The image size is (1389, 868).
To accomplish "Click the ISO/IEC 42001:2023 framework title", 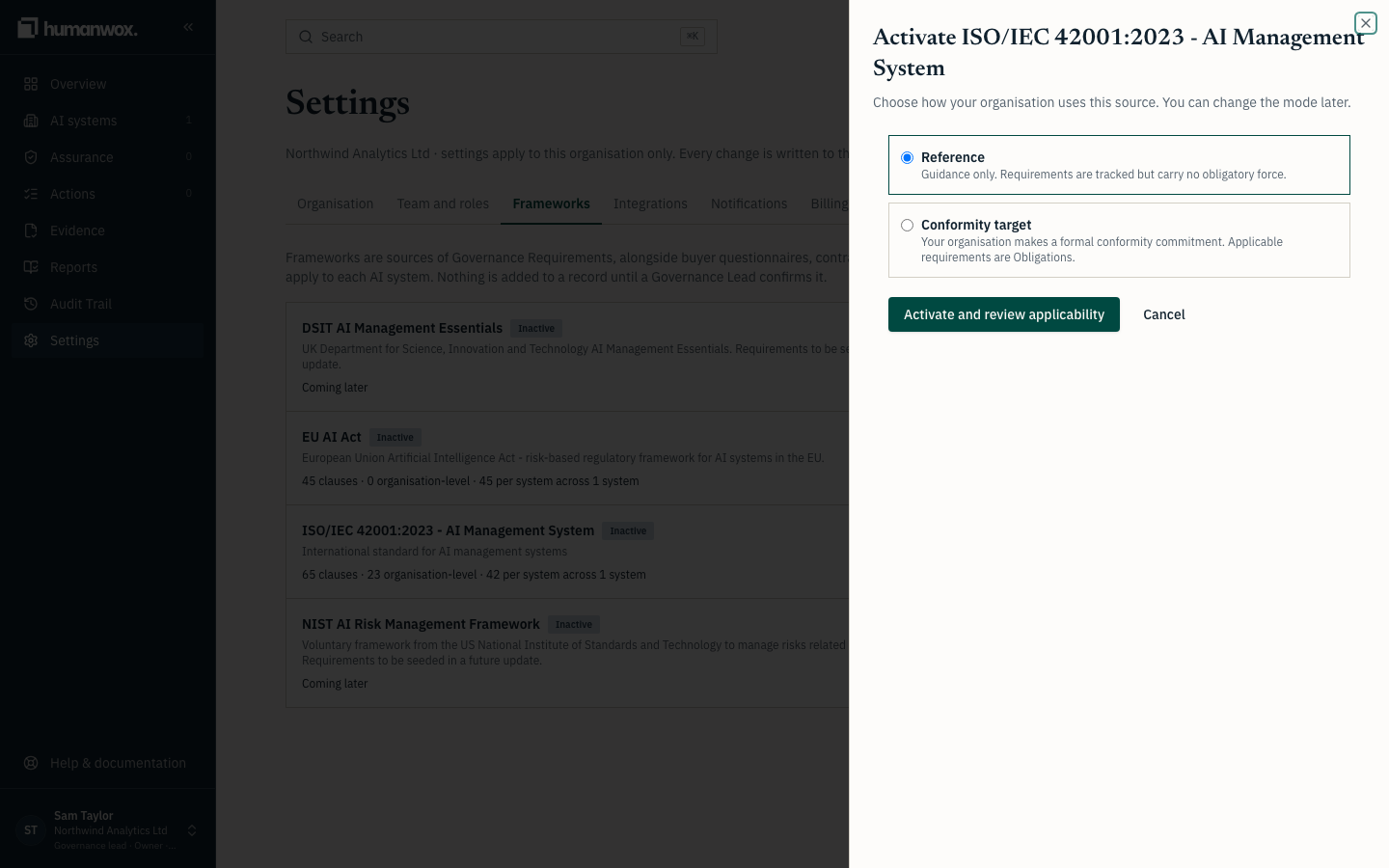I will point(448,530).
